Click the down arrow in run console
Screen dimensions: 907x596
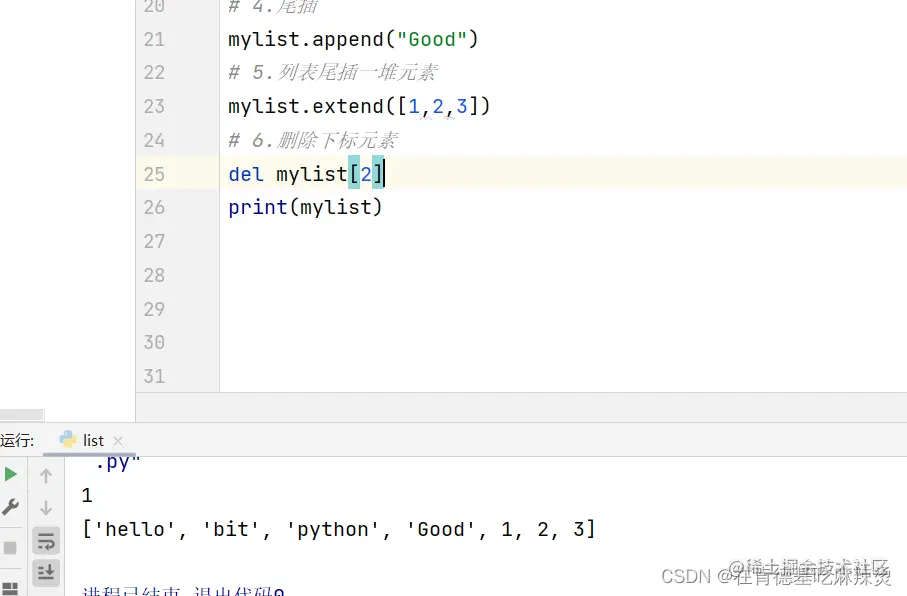pos(46,507)
